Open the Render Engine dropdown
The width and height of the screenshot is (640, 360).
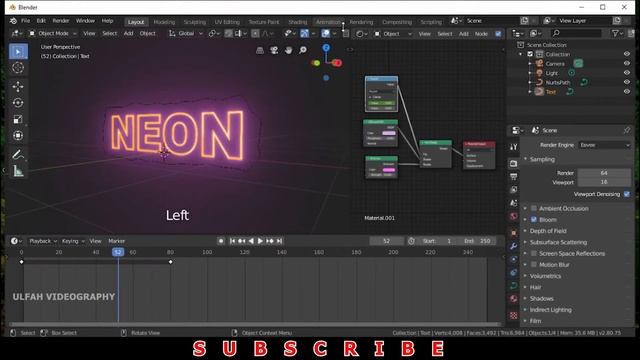coord(604,145)
